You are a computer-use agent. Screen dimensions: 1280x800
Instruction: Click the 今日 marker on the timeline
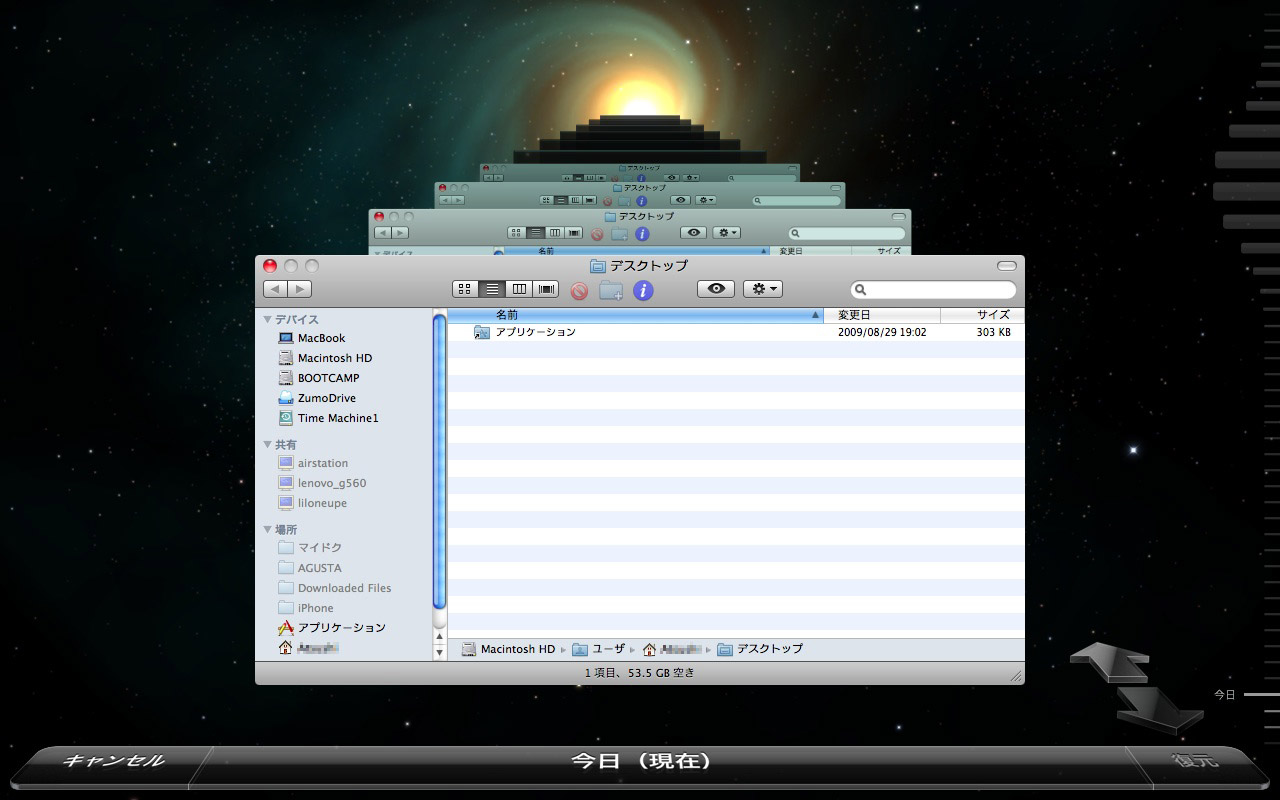(1225, 694)
